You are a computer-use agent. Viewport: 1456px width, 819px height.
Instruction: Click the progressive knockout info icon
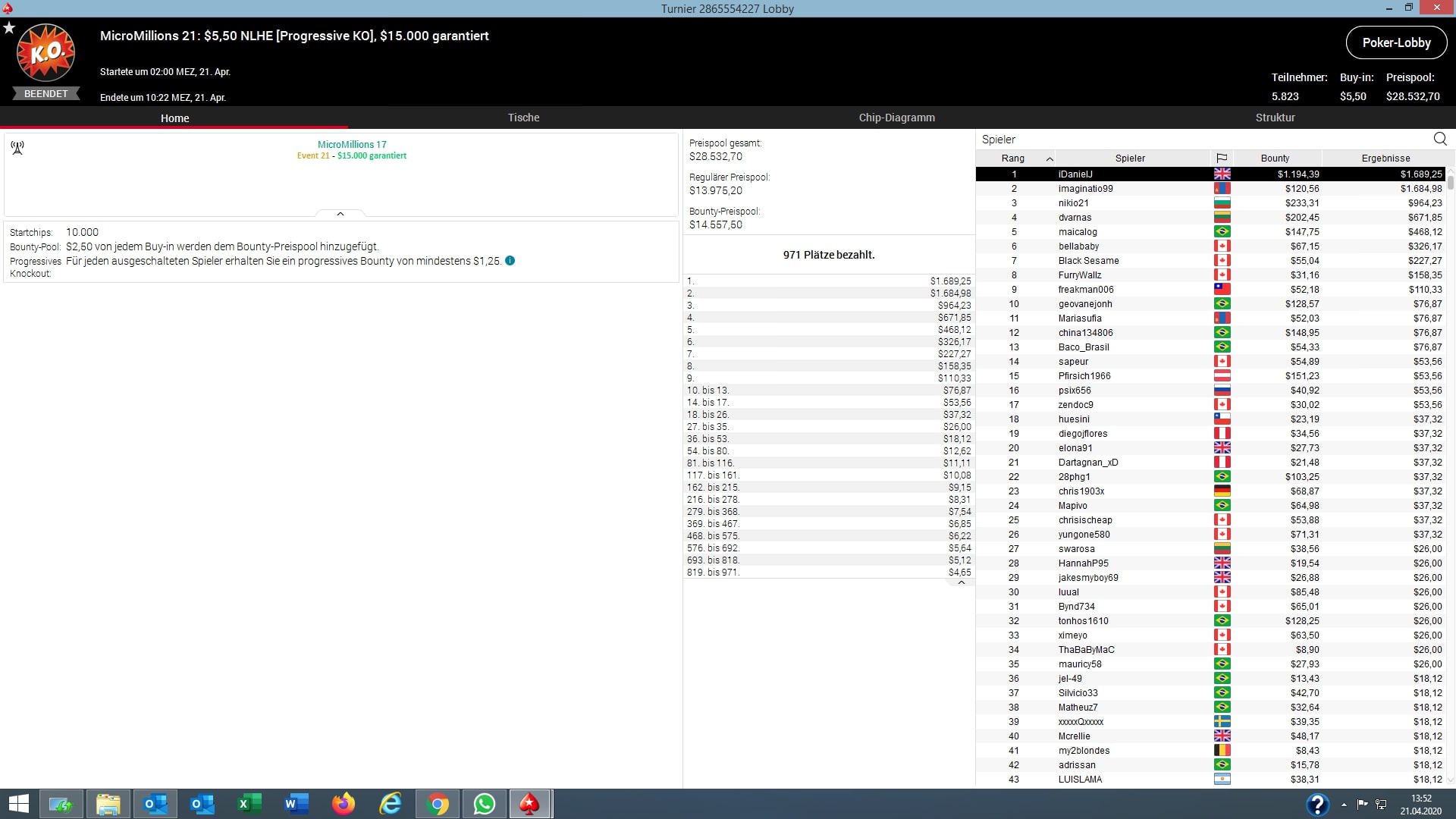pos(510,261)
